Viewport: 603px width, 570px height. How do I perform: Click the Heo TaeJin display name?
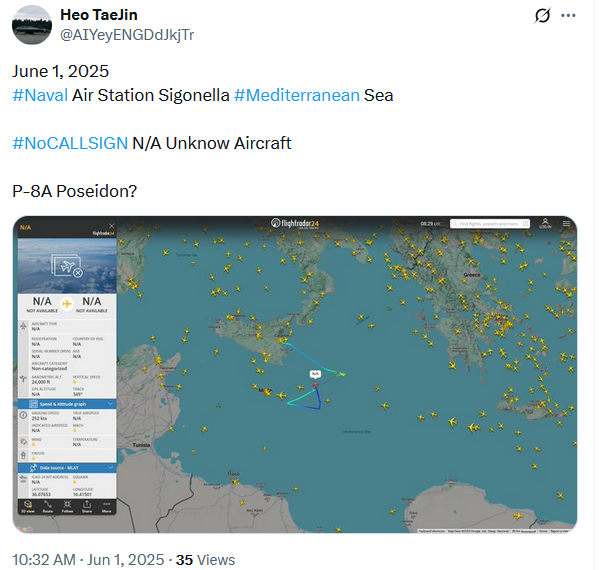coord(99,15)
